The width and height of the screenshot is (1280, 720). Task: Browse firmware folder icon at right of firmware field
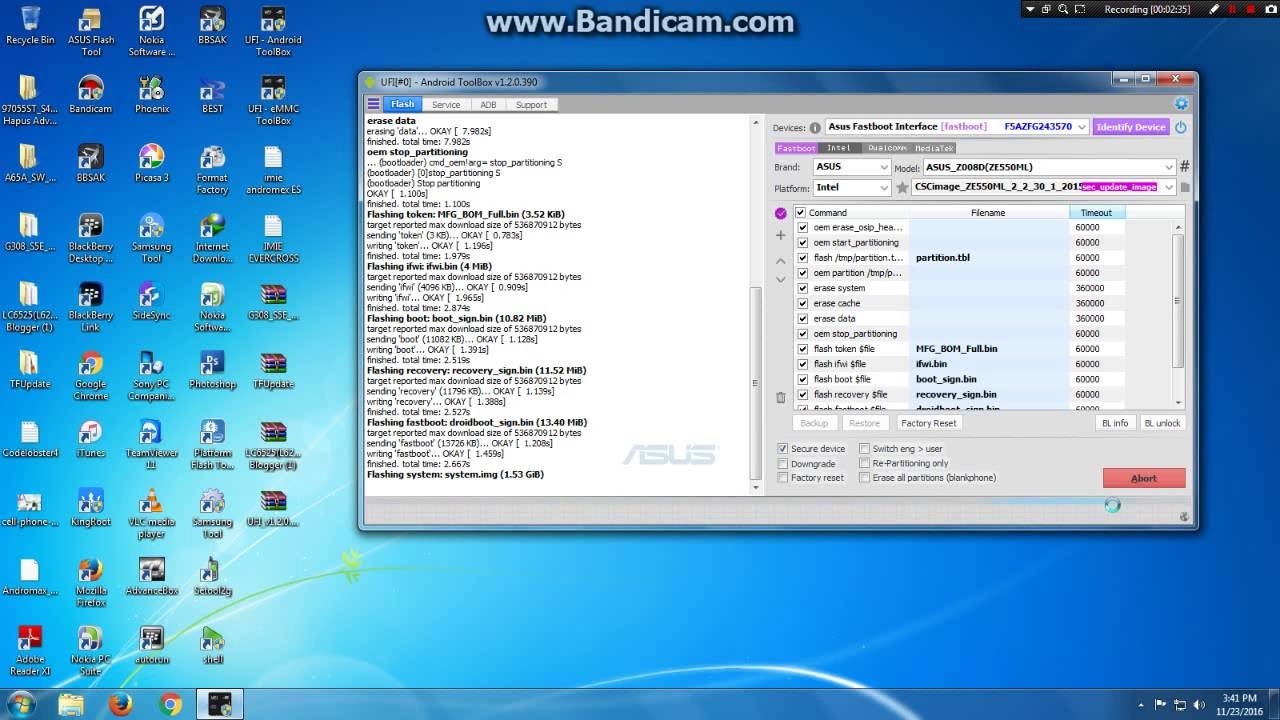1185,187
